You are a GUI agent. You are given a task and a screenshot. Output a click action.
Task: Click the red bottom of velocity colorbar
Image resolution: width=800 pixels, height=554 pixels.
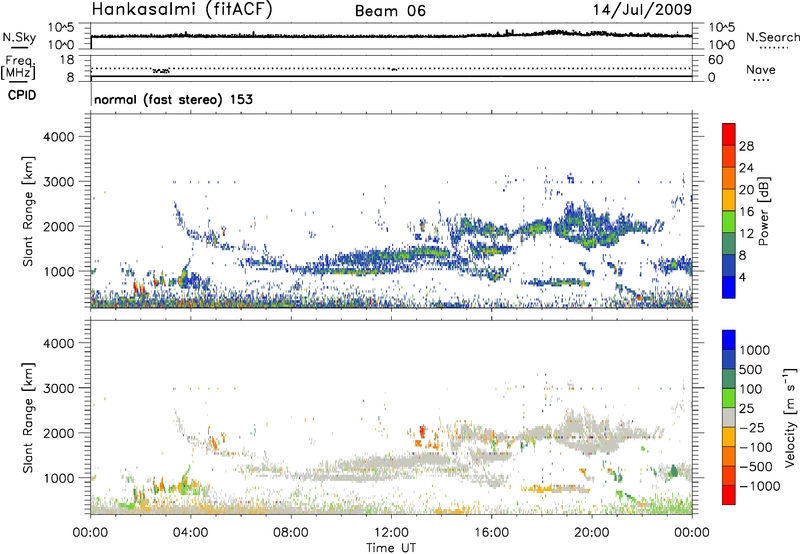pos(729,495)
